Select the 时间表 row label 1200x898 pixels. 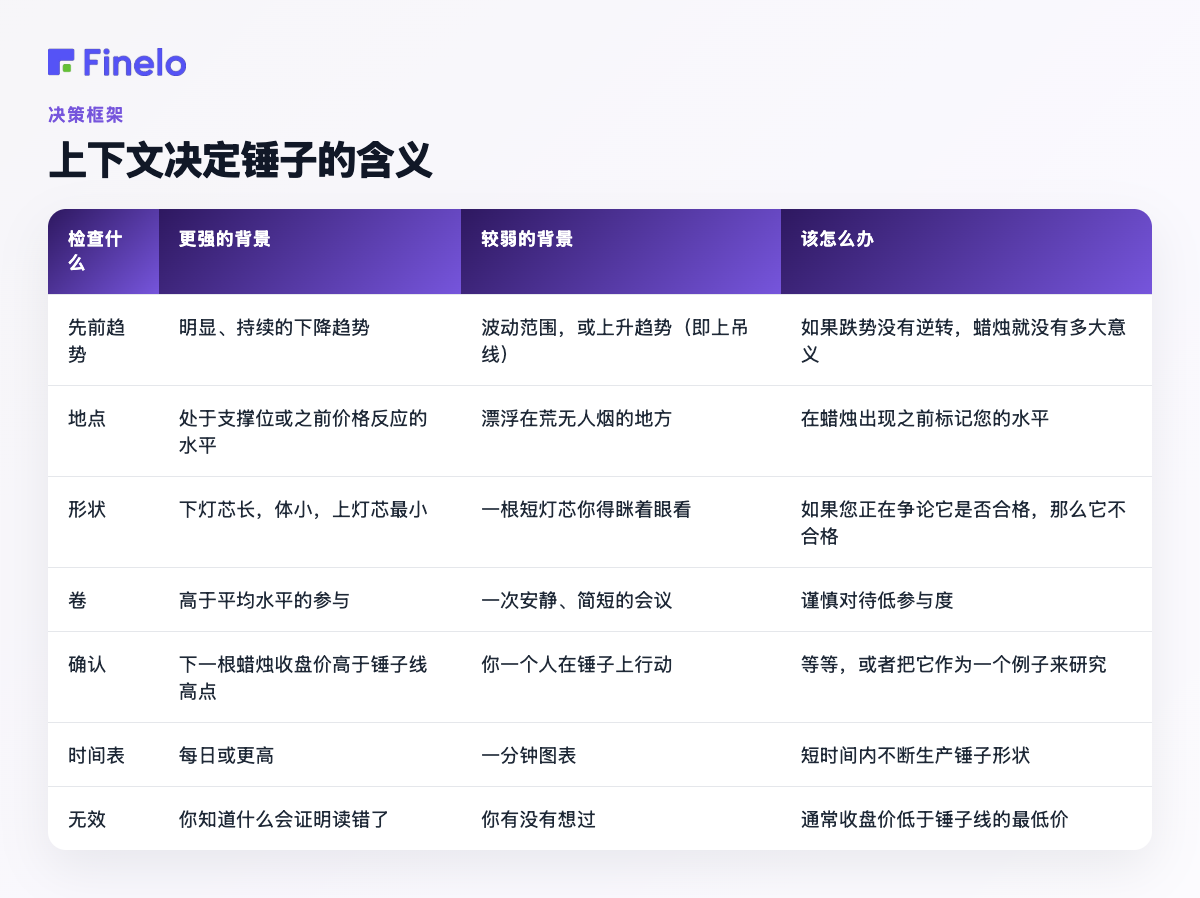[x=97, y=755]
